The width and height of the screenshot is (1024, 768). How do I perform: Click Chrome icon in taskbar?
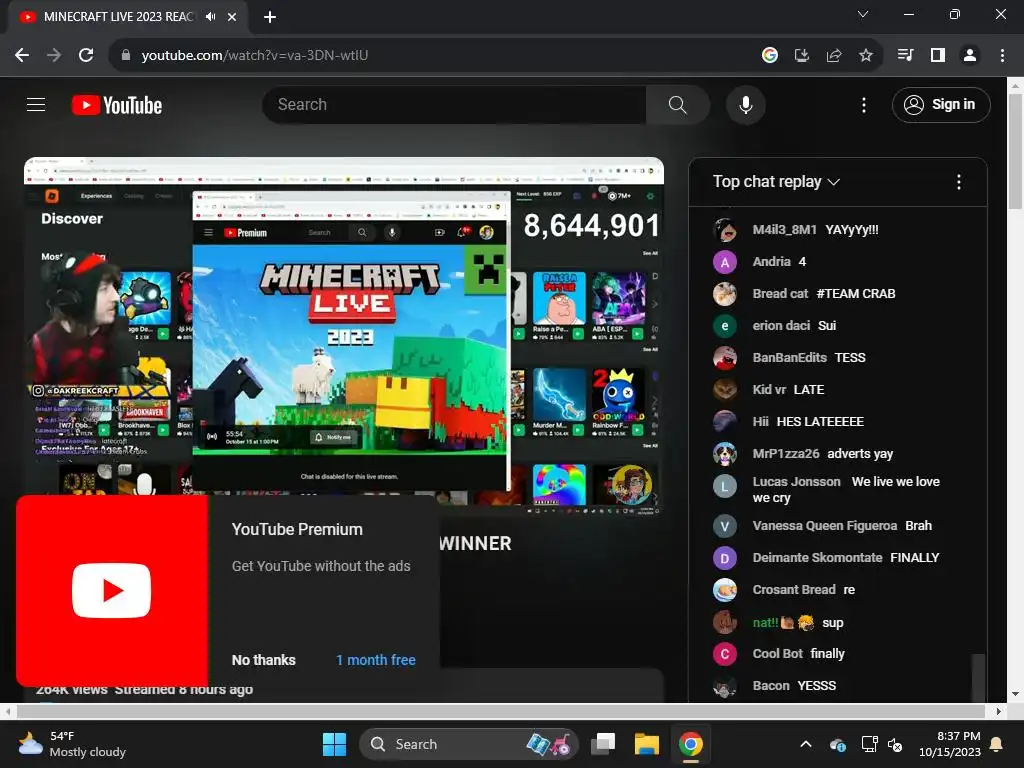pos(690,744)
